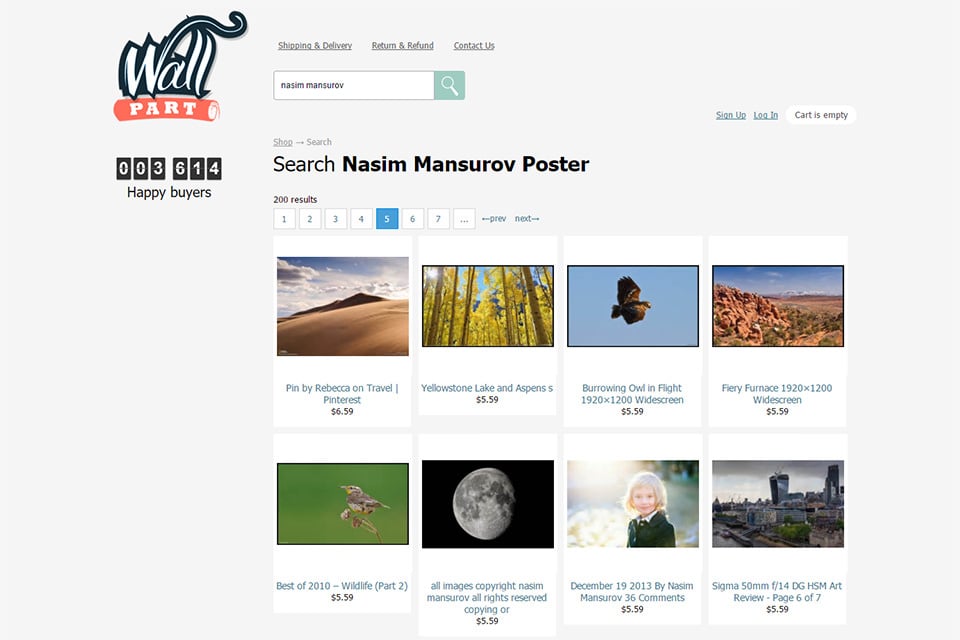
Task: Open the Contact Us link
Action: pos(474,45)
